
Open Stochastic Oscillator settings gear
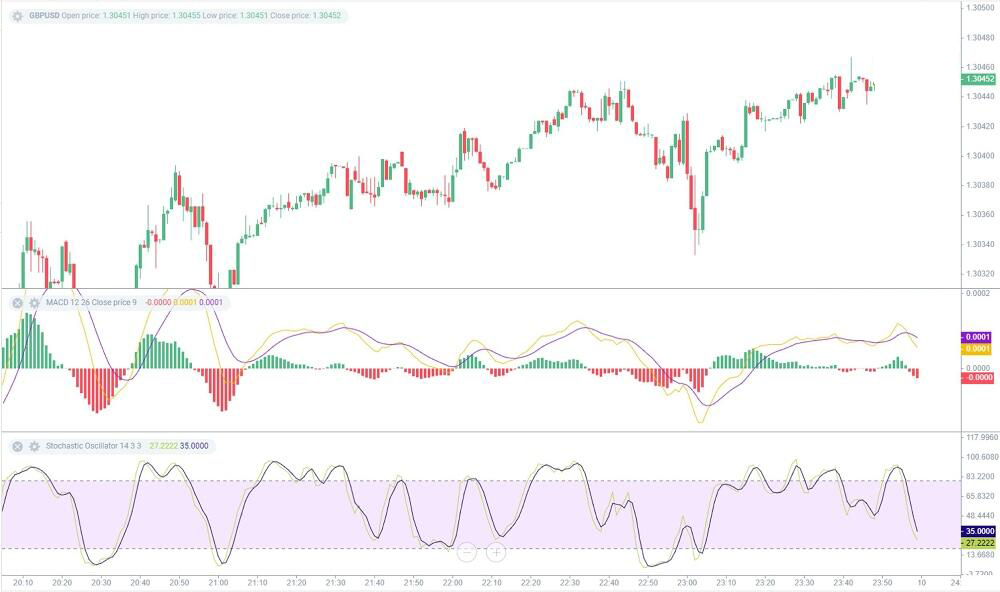click(34, 446)
